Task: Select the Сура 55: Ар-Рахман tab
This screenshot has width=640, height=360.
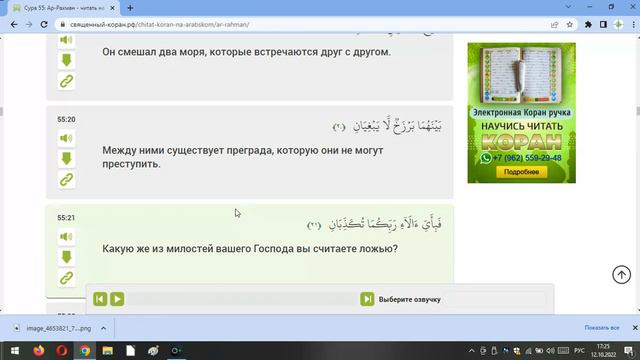Action: [63, 8]
